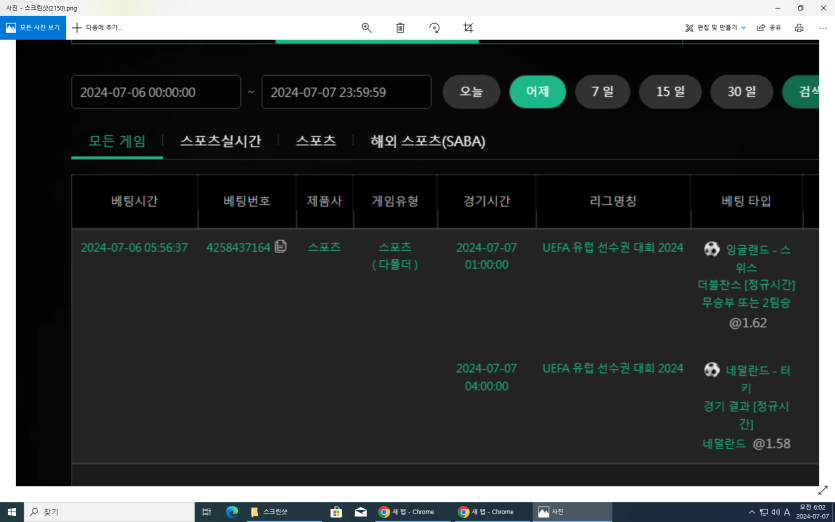Viewport: 835px width, 522px height.
Task: Click odds value @1.58
Action: pyautogui.click(x=772, y=444)
